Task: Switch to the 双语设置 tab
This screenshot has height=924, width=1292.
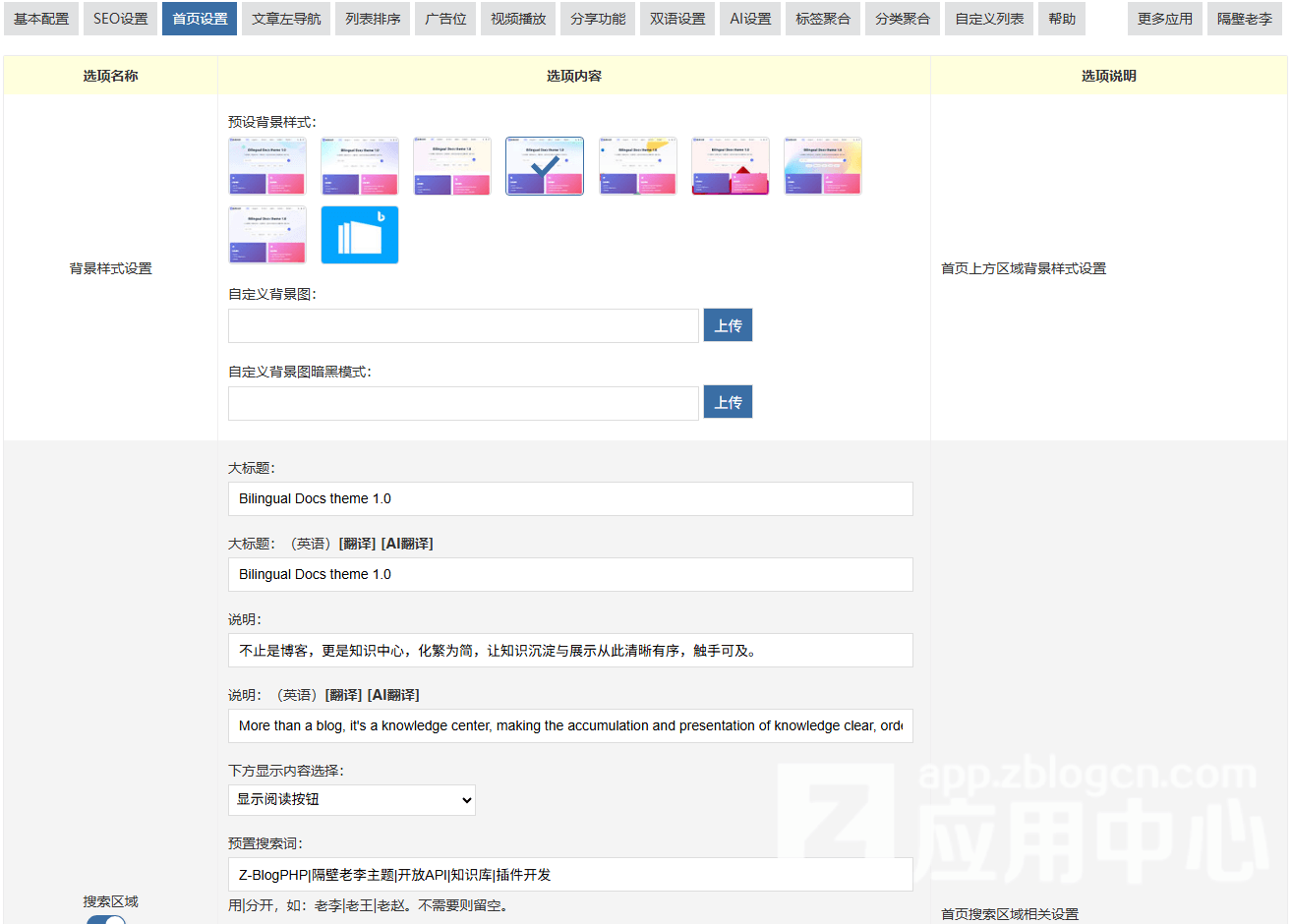Action: point(676,18)
